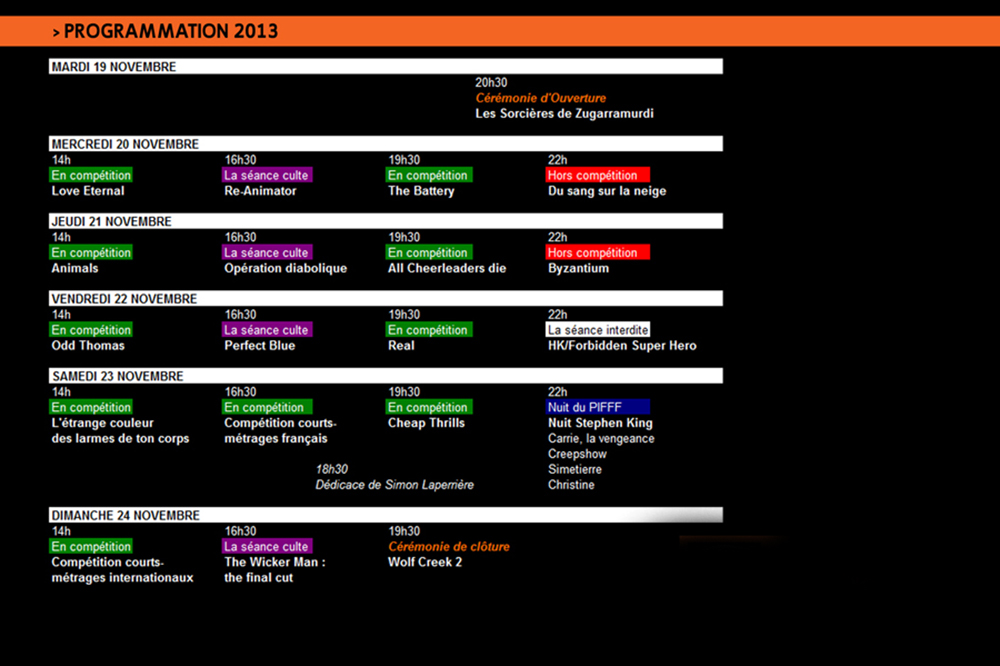Click the white La séance interdite badge
The height and width of the screenshot is (666, 1000).
tap(597, 330)
